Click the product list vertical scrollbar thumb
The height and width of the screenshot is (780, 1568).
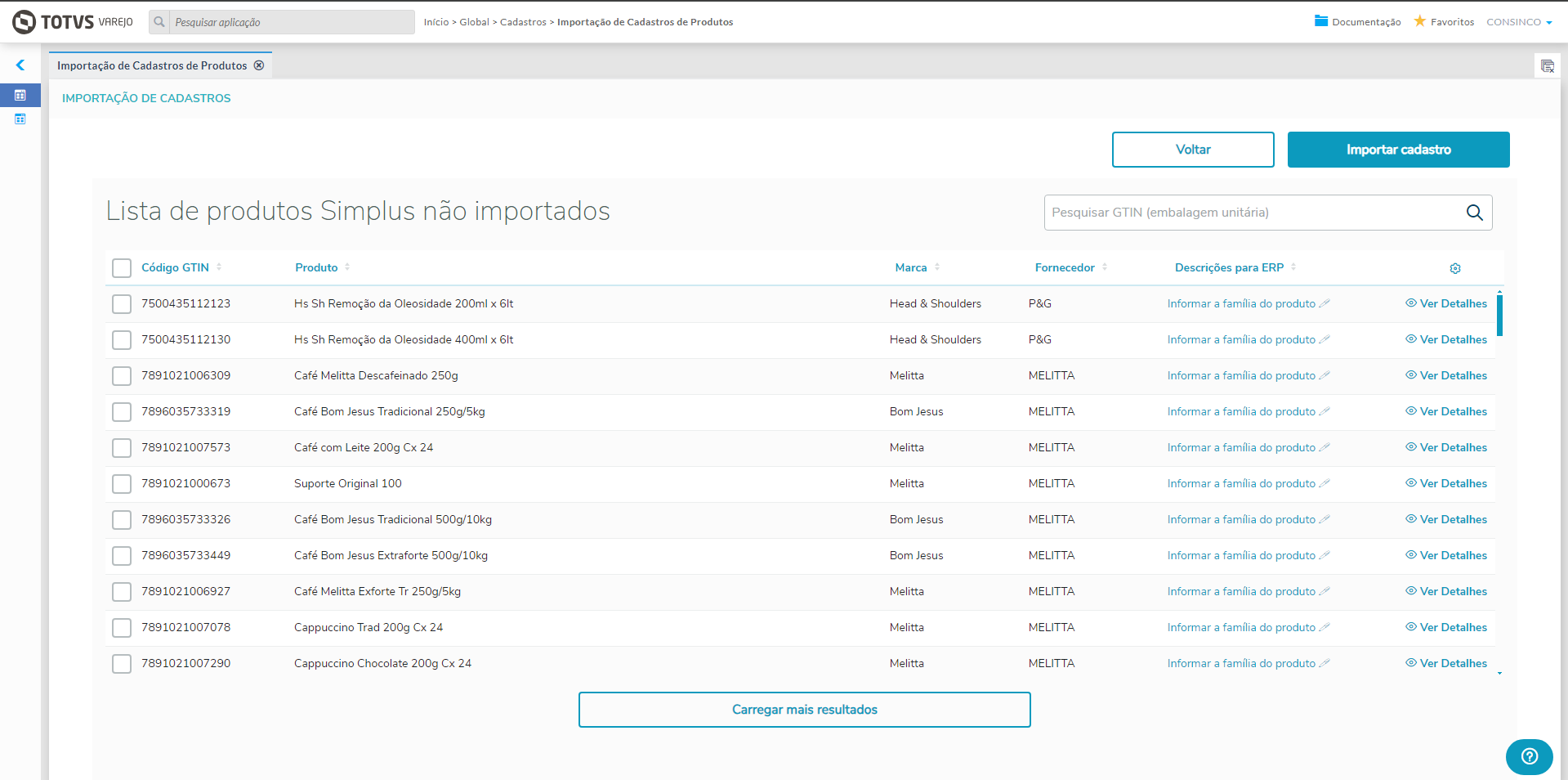pos(1499,316)
